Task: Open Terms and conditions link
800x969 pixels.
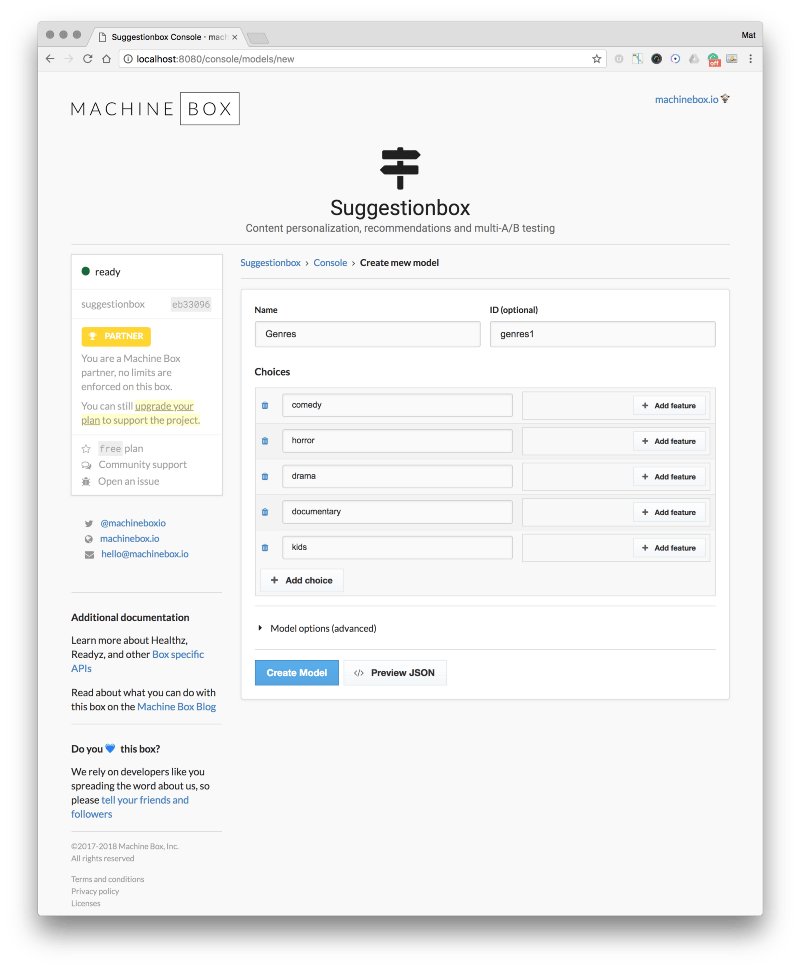Action: 107,879
